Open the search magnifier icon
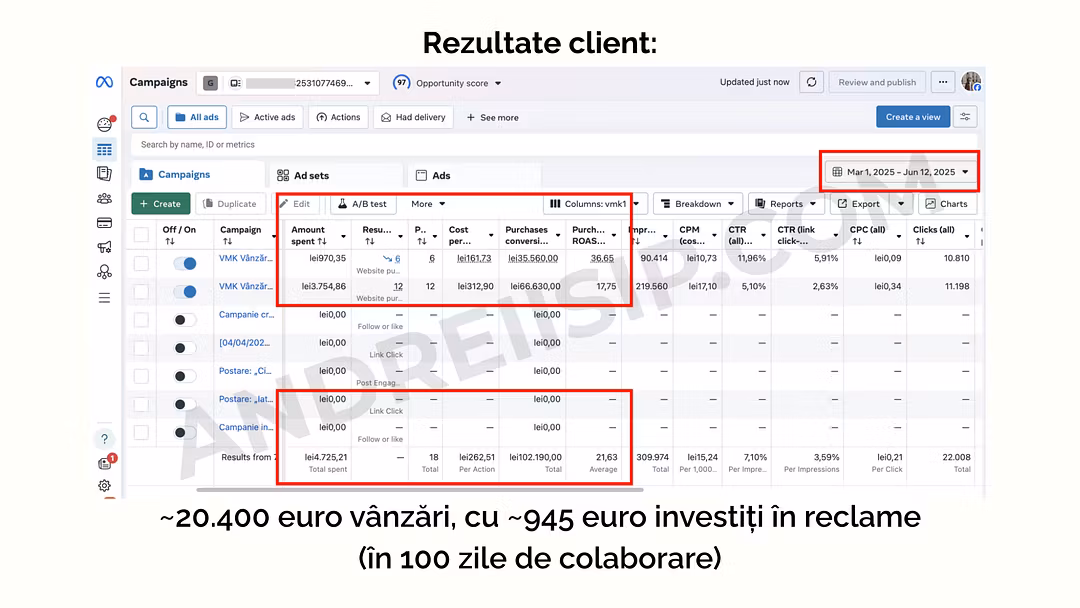The width and height of the screenshot is (1080, 608). click(144, 117)
